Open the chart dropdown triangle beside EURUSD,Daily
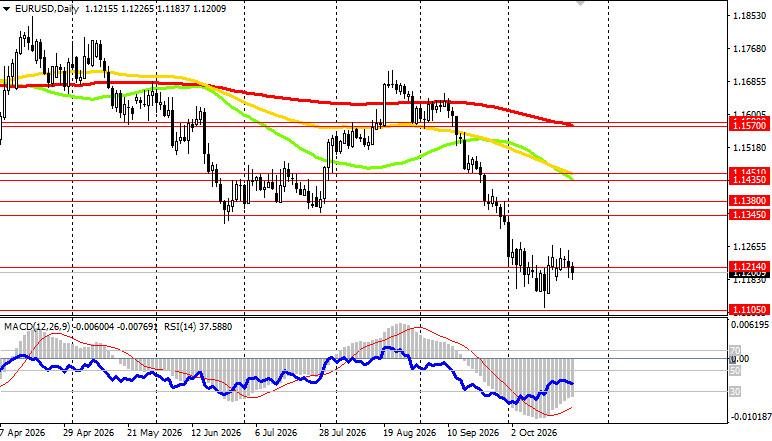This screenshot has height=441, width=772. click(6, 9)
